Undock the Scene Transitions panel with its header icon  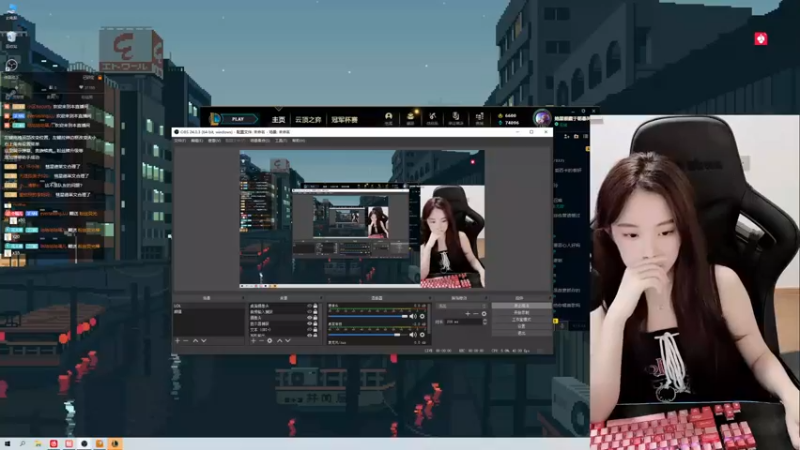tap(486, 298)
